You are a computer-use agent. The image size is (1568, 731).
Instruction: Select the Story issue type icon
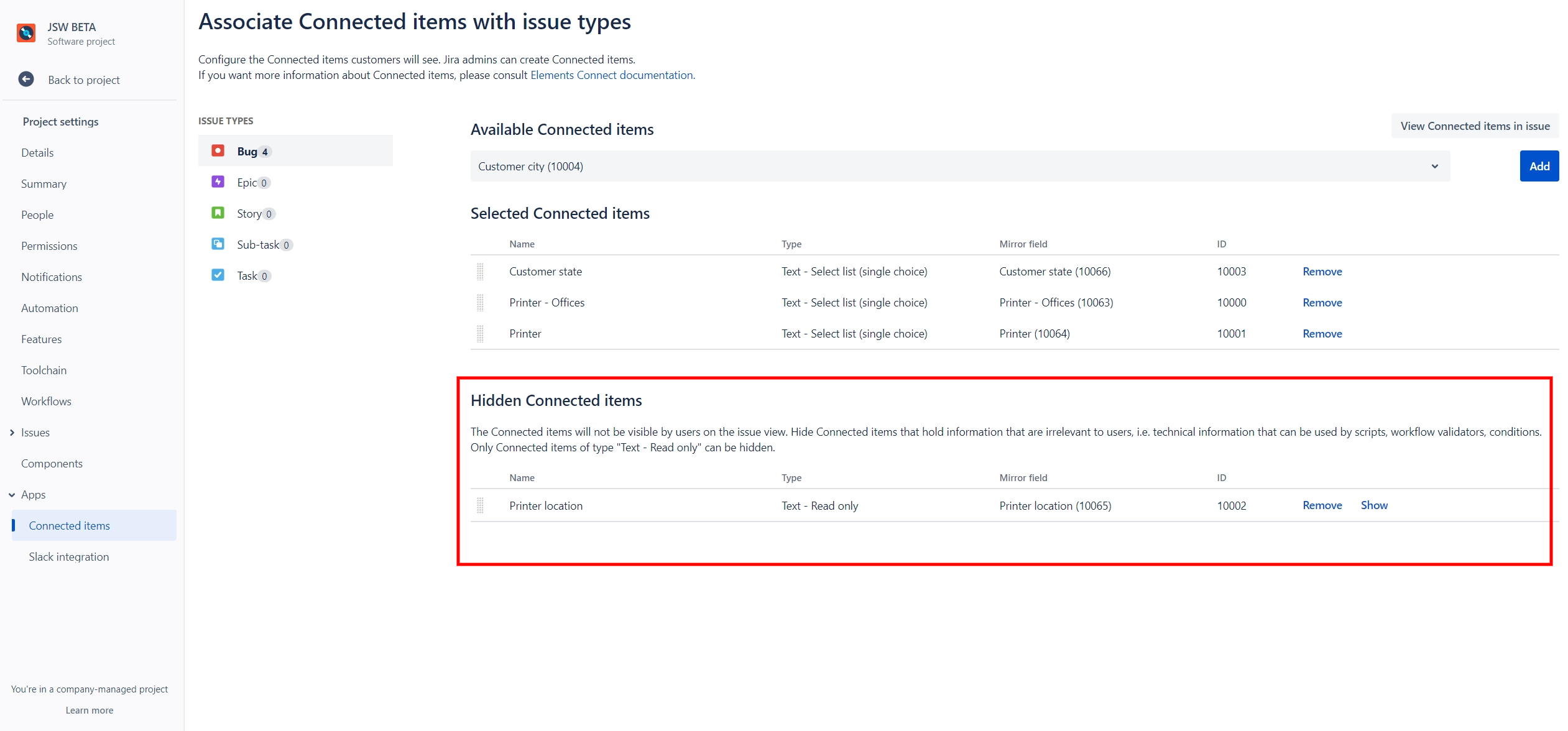pyautogui.click(x=218, y=213)
